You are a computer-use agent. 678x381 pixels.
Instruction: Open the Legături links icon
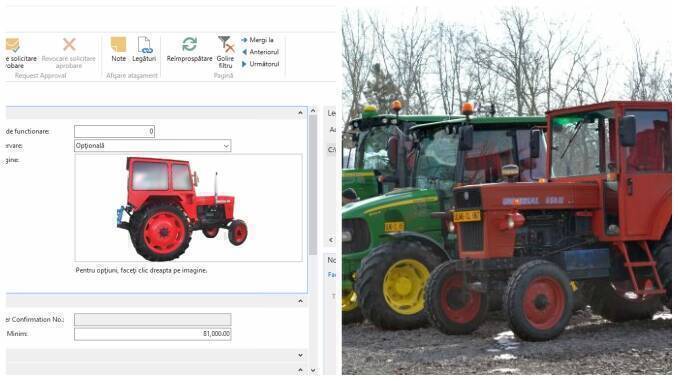[144, 45]
